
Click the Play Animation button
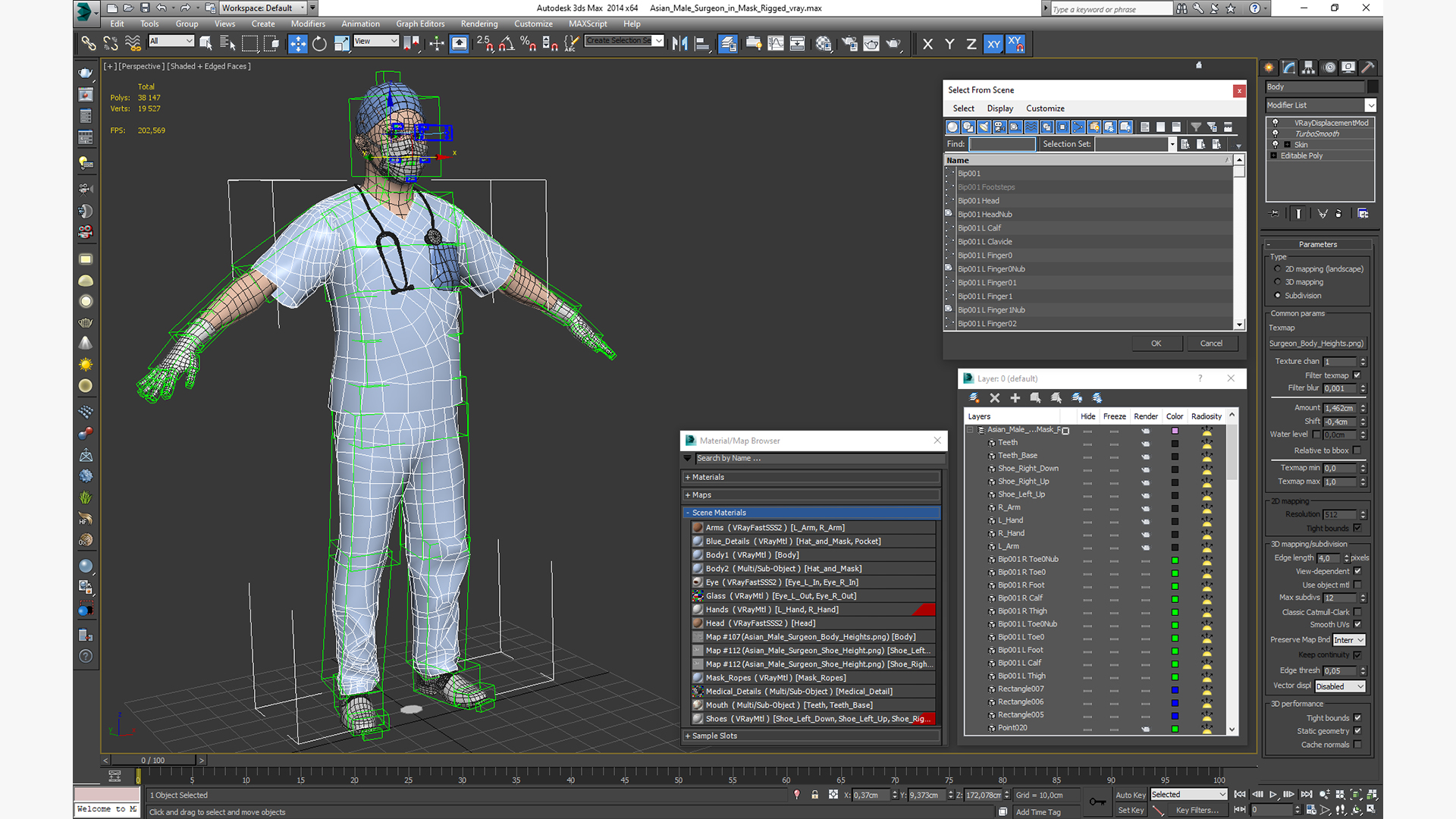tap(1273, 795)
